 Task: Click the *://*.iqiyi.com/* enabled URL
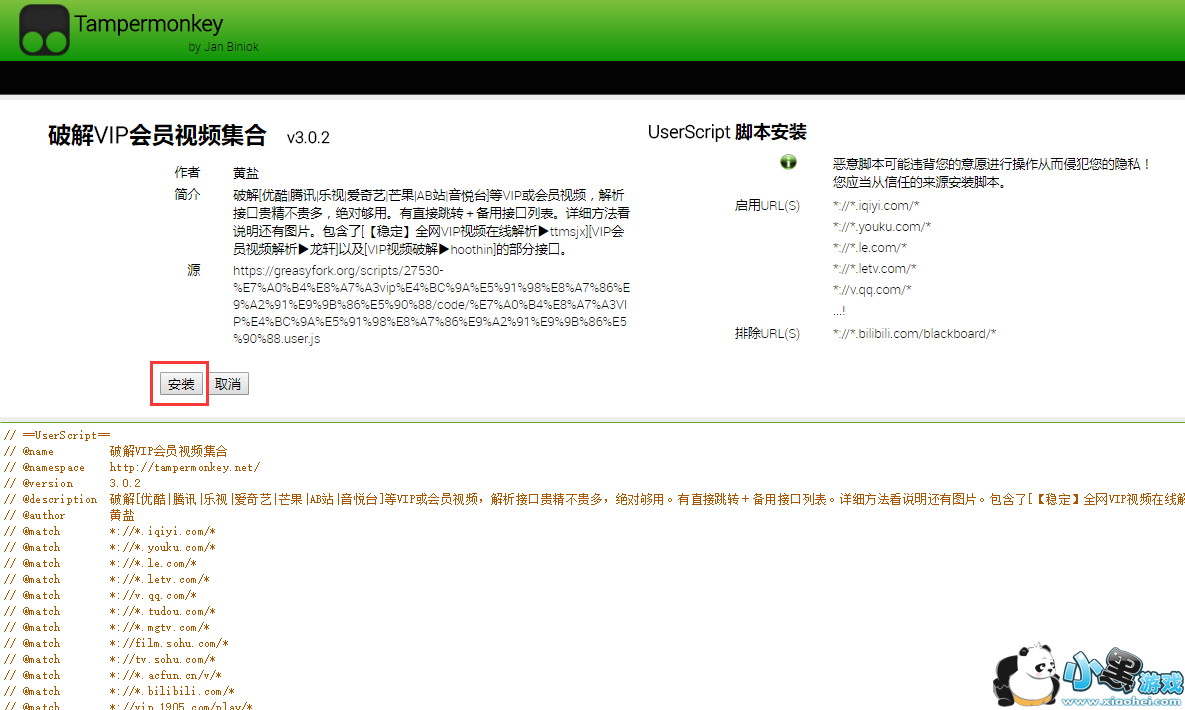coord(876,206)
